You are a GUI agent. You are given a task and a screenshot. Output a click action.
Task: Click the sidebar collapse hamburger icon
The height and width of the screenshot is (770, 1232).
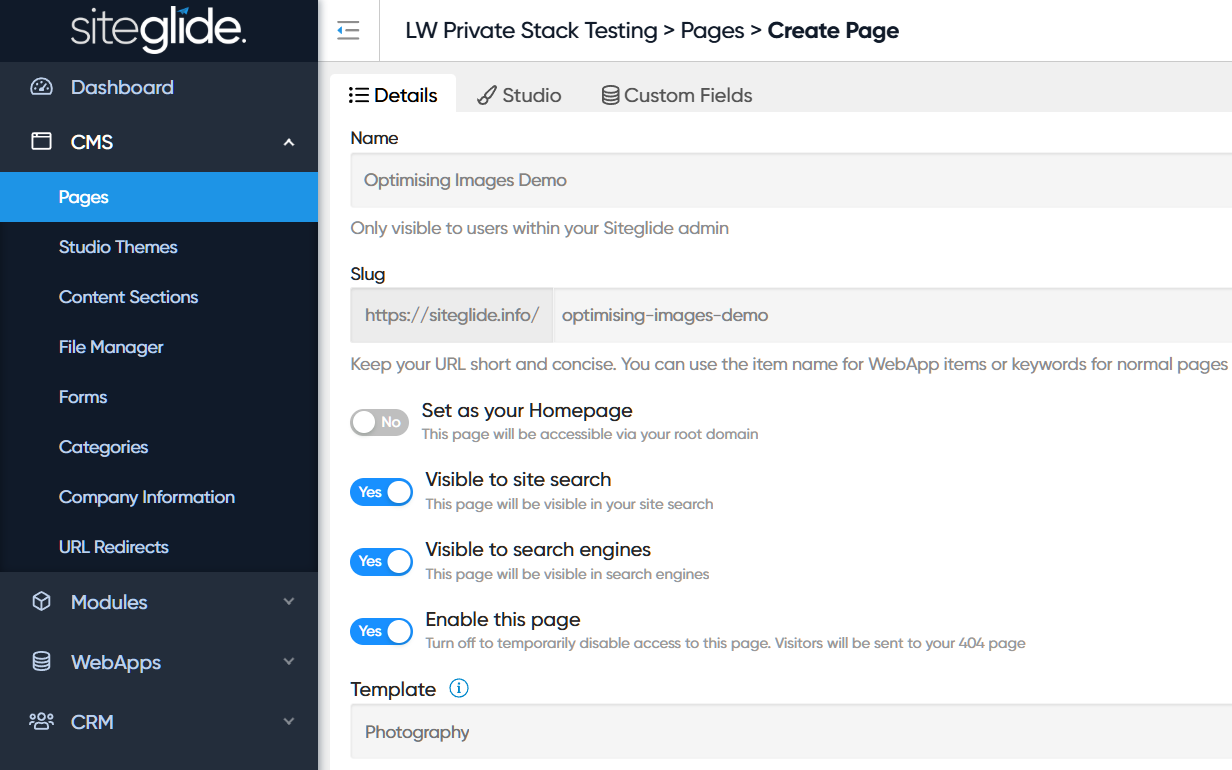click(348, 31)
